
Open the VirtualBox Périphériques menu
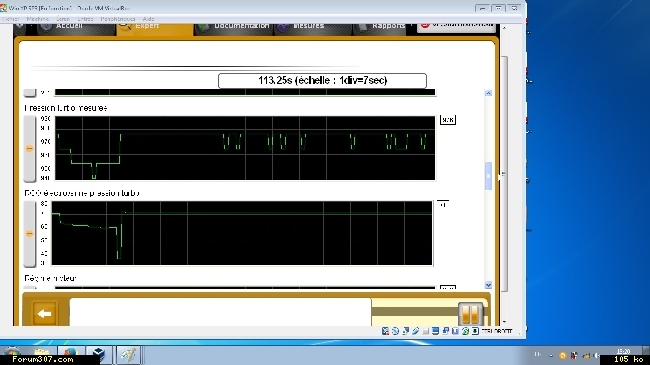click(x=118, y=19)
